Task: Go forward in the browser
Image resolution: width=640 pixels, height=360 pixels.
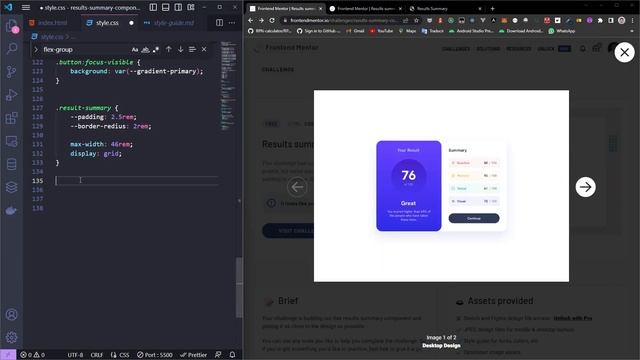Action: [x=261, y=20]
